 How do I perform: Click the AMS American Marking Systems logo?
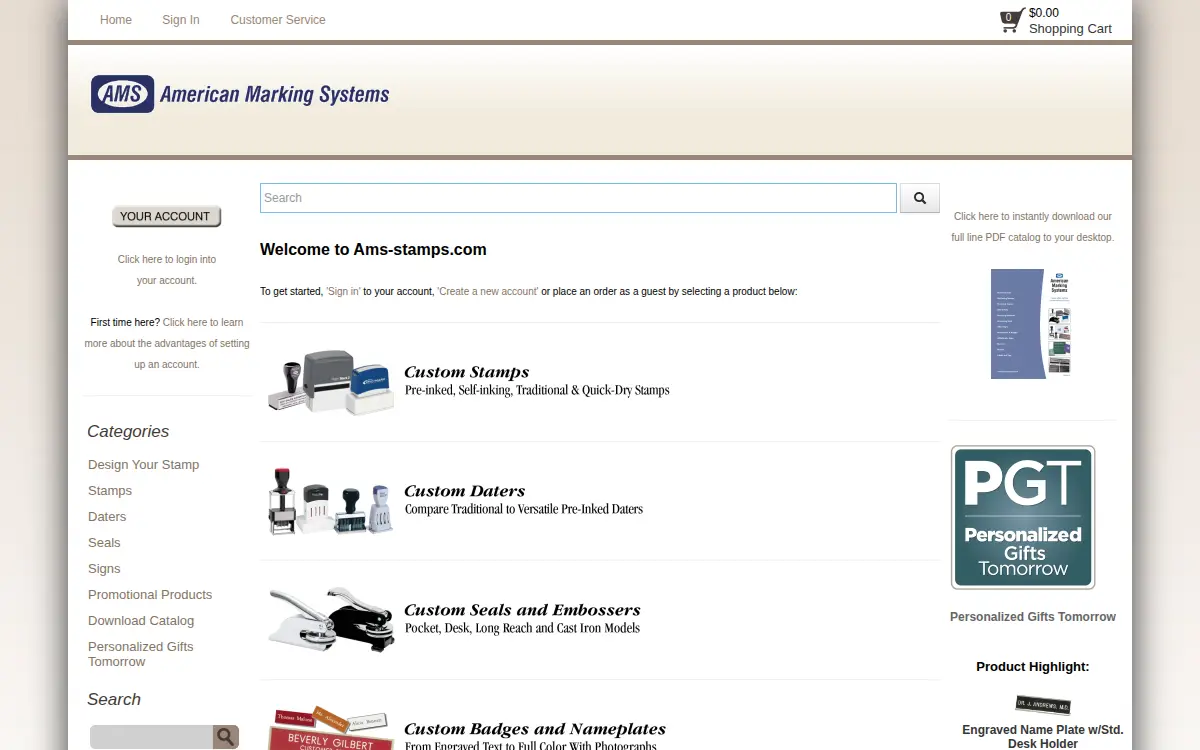pos(240,94)
